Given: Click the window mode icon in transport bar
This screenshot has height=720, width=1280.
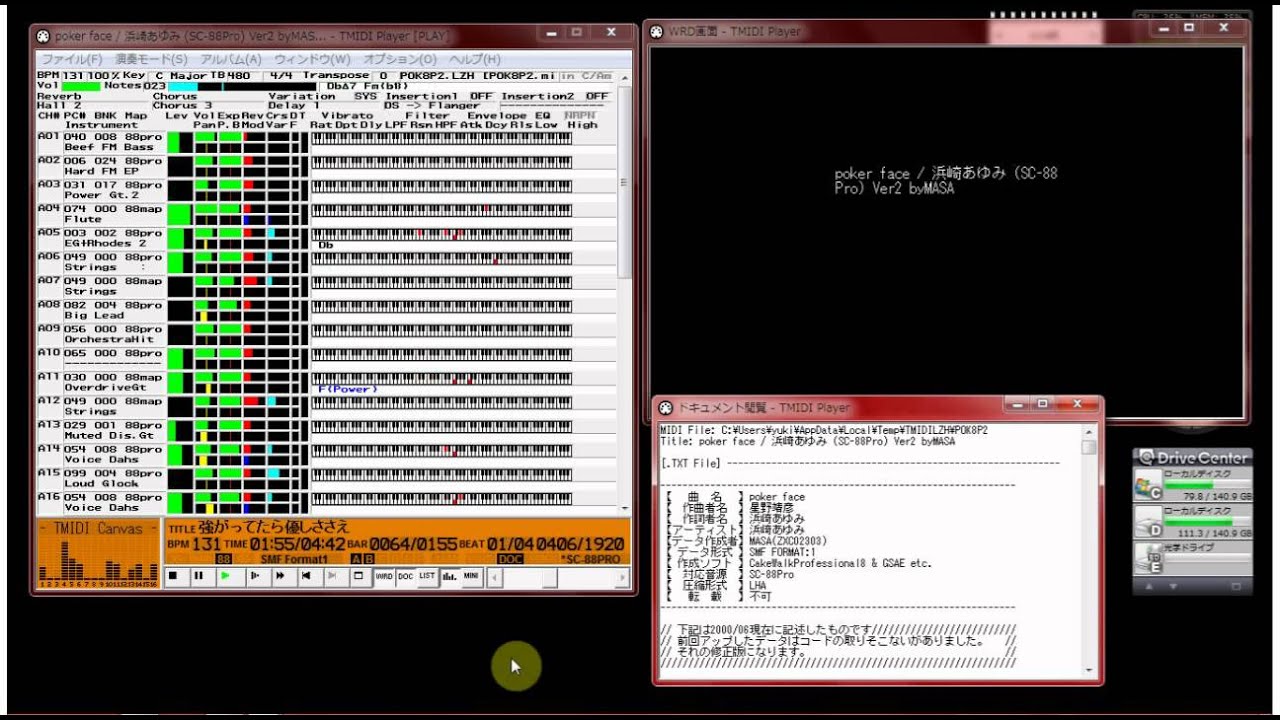Looking at the screenshot, I should coord(358,576).
